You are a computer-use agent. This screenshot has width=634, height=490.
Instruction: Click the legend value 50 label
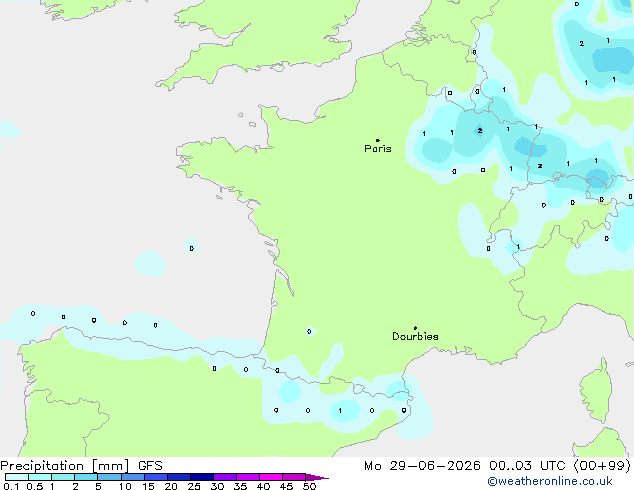tap(309, 486)
